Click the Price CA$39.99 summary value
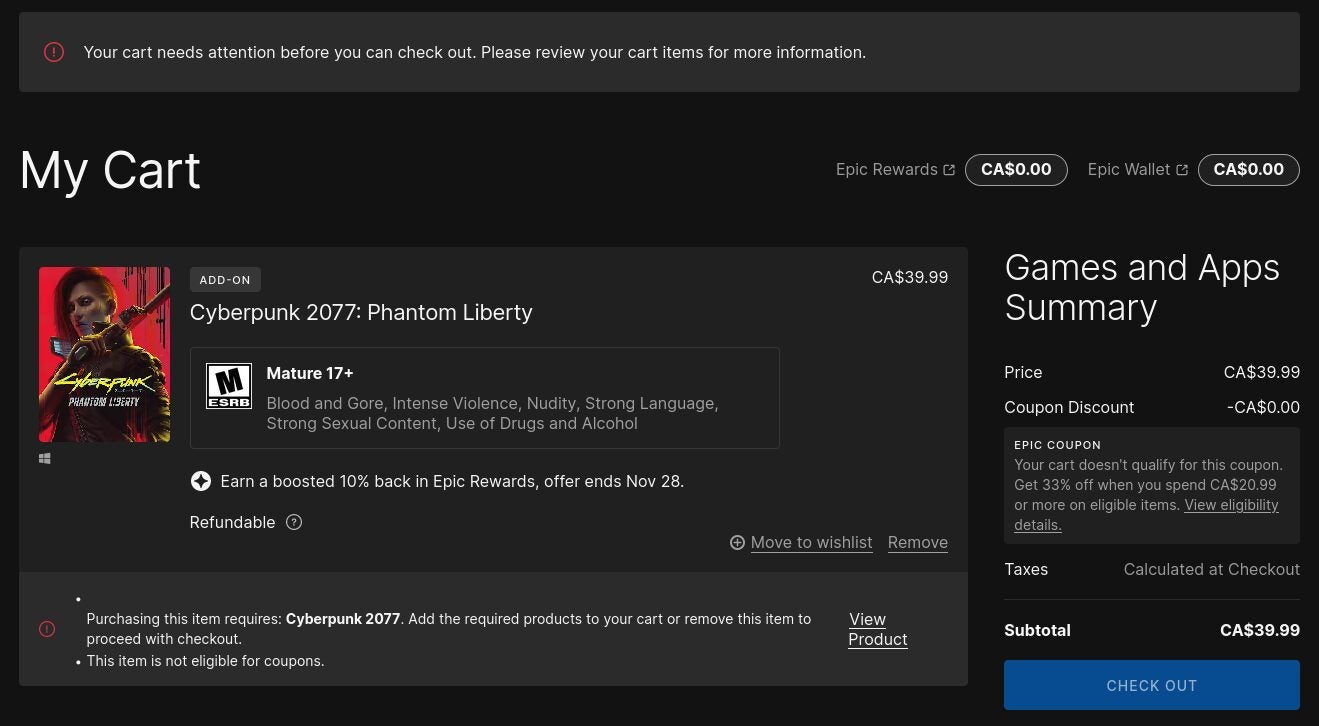 1262,372
